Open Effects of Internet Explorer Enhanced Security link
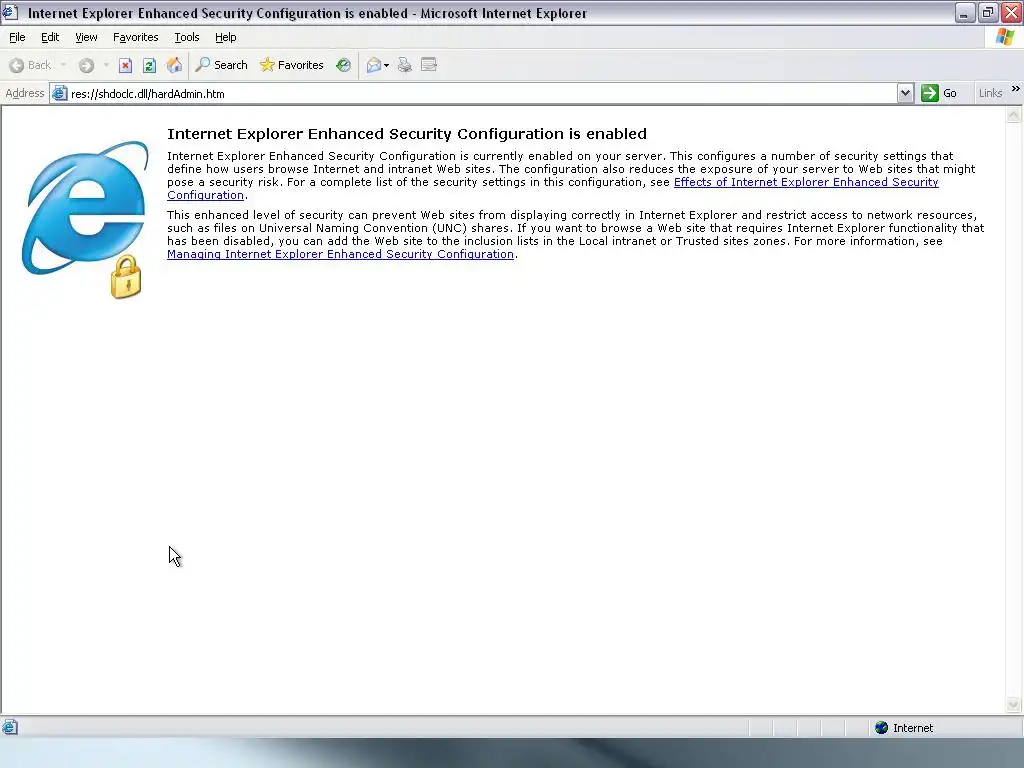Viewport: 1024px width, 768px height. [806, 182]
